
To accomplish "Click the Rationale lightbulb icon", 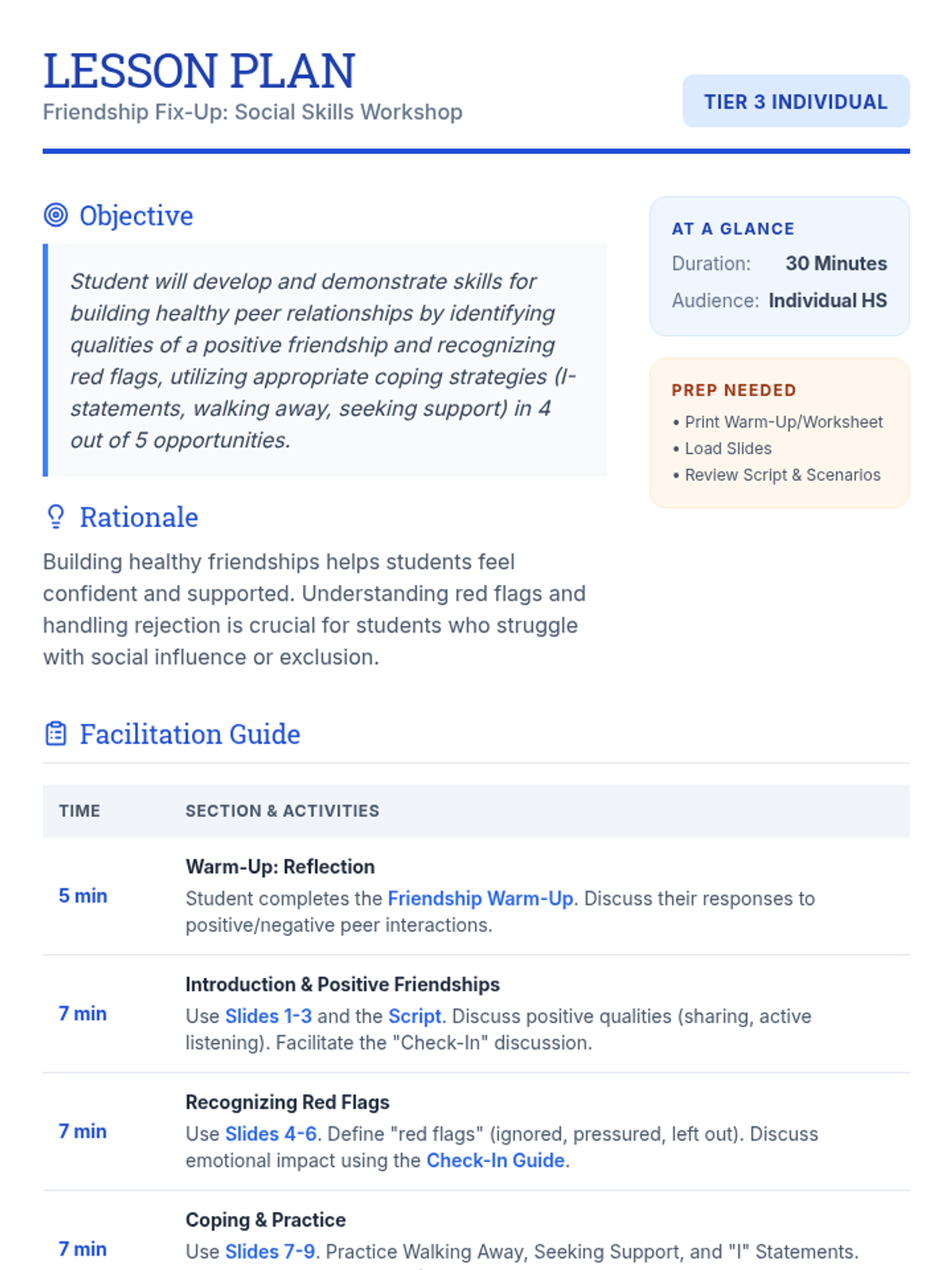I will 56,517.
